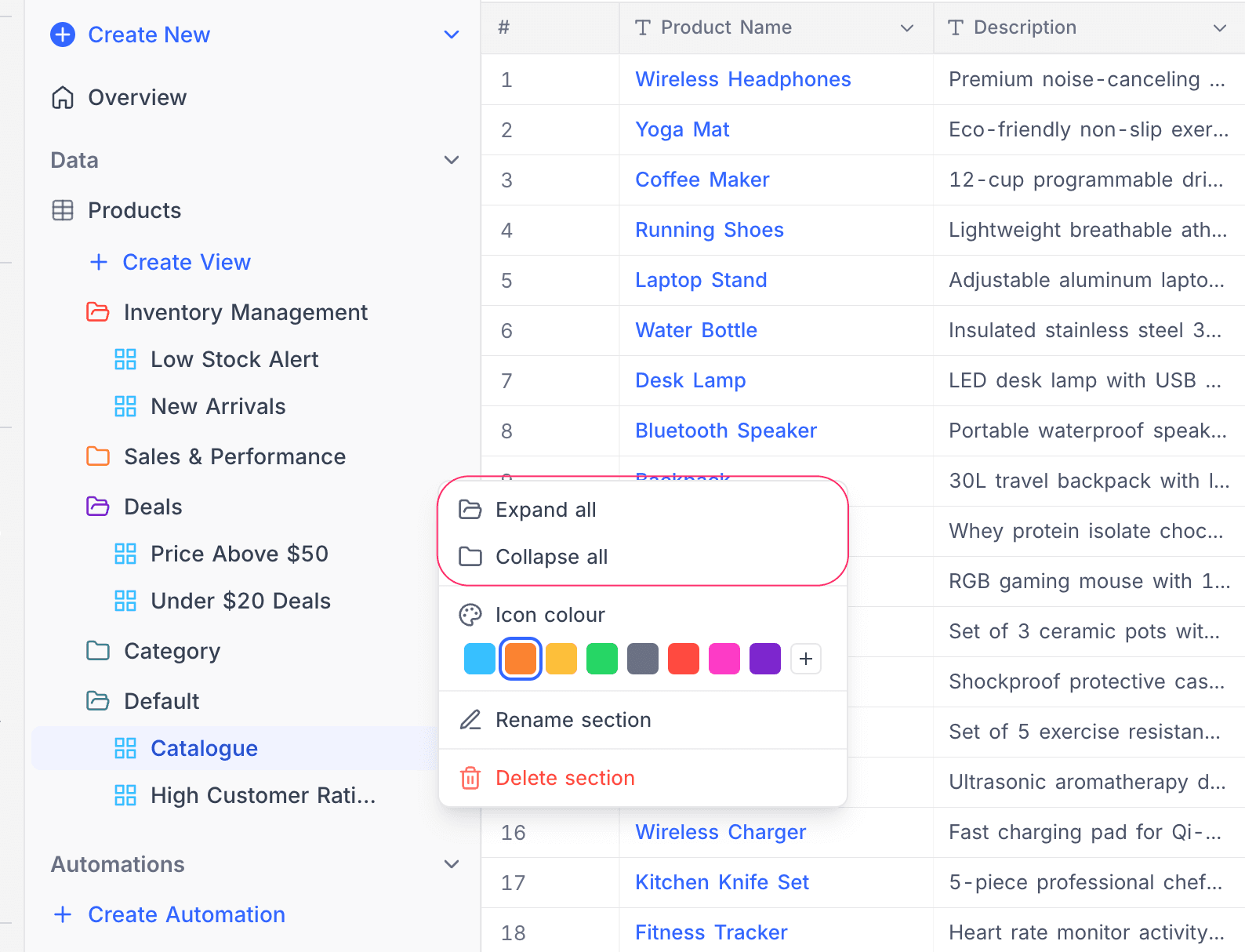Choose Collapse all in the menu
1245x952 pixels.
coord(551,557)
